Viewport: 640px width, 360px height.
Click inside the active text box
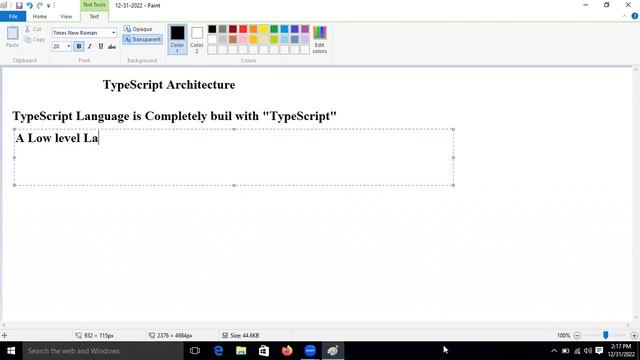(234, 157)
